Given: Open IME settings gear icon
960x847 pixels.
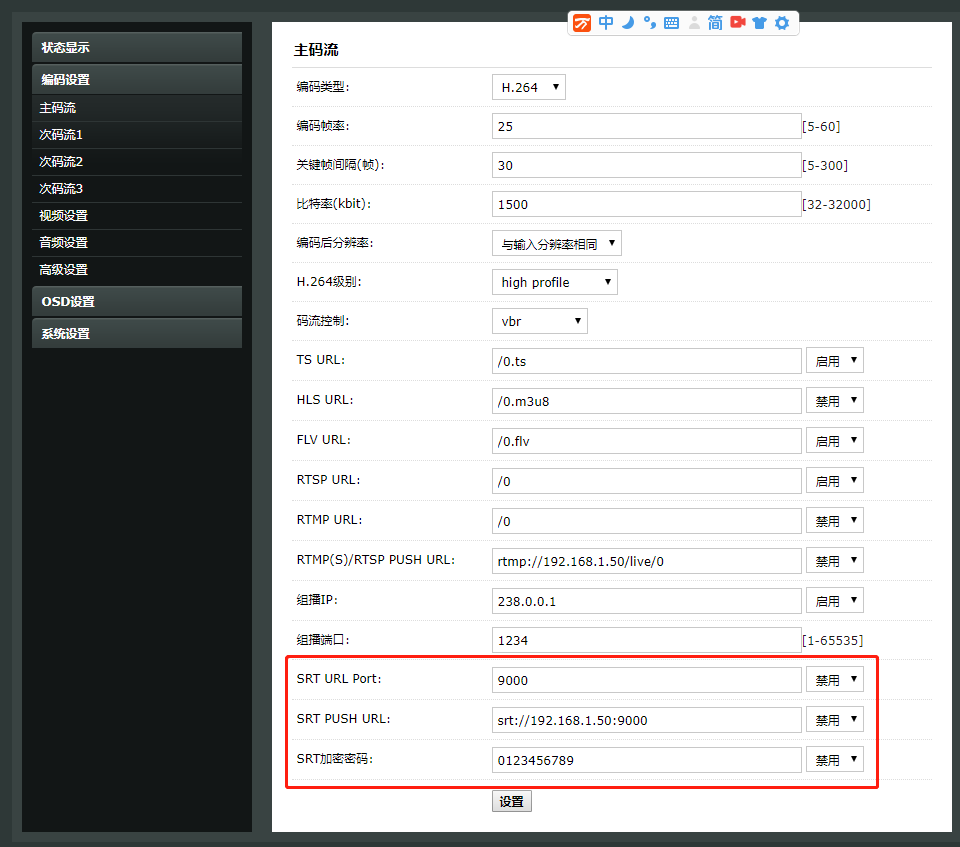Looking at the screenshot, I should pos(782,23).
